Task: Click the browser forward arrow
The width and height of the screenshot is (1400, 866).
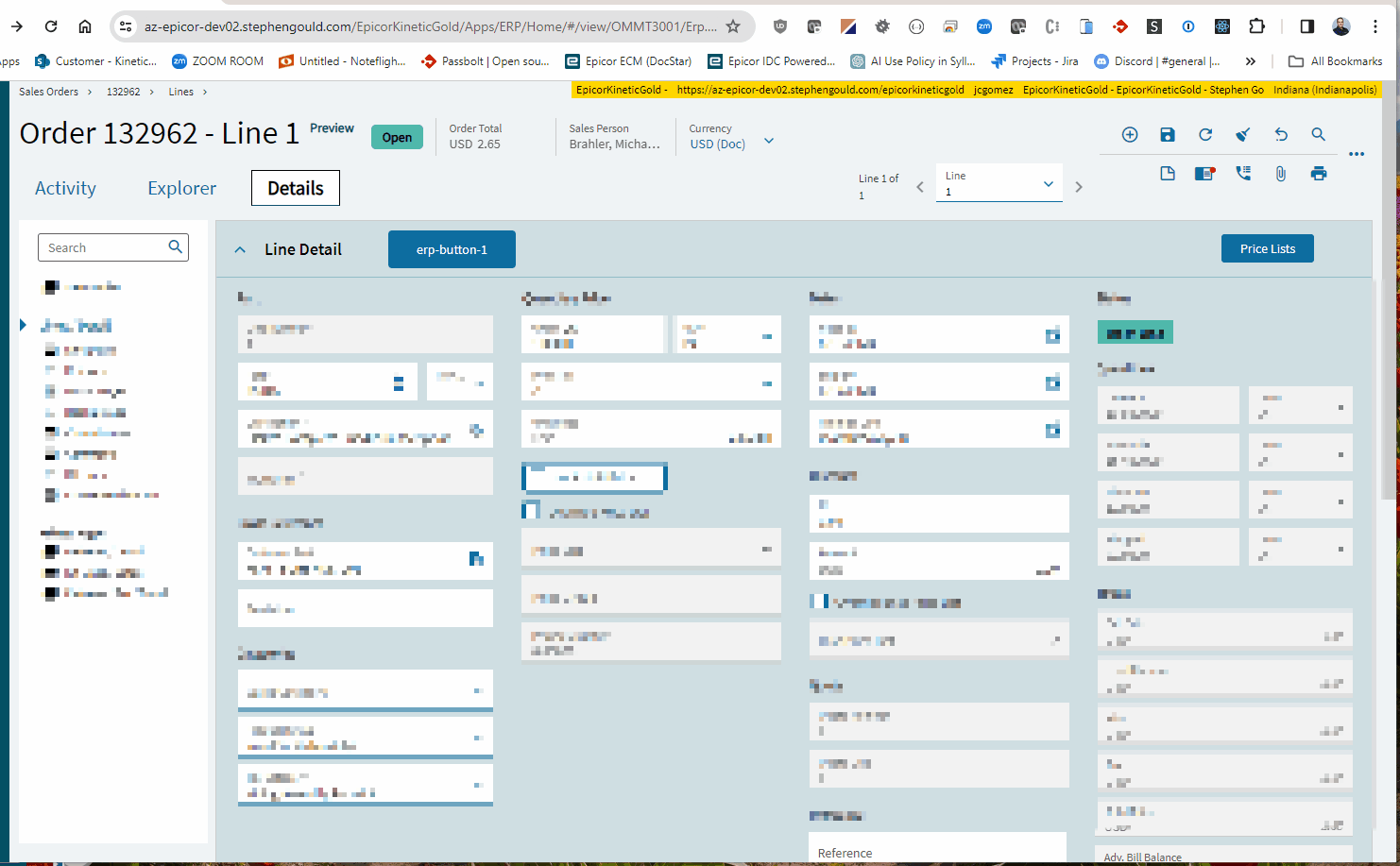Action: pyautogui.click(x=16, y=26)
